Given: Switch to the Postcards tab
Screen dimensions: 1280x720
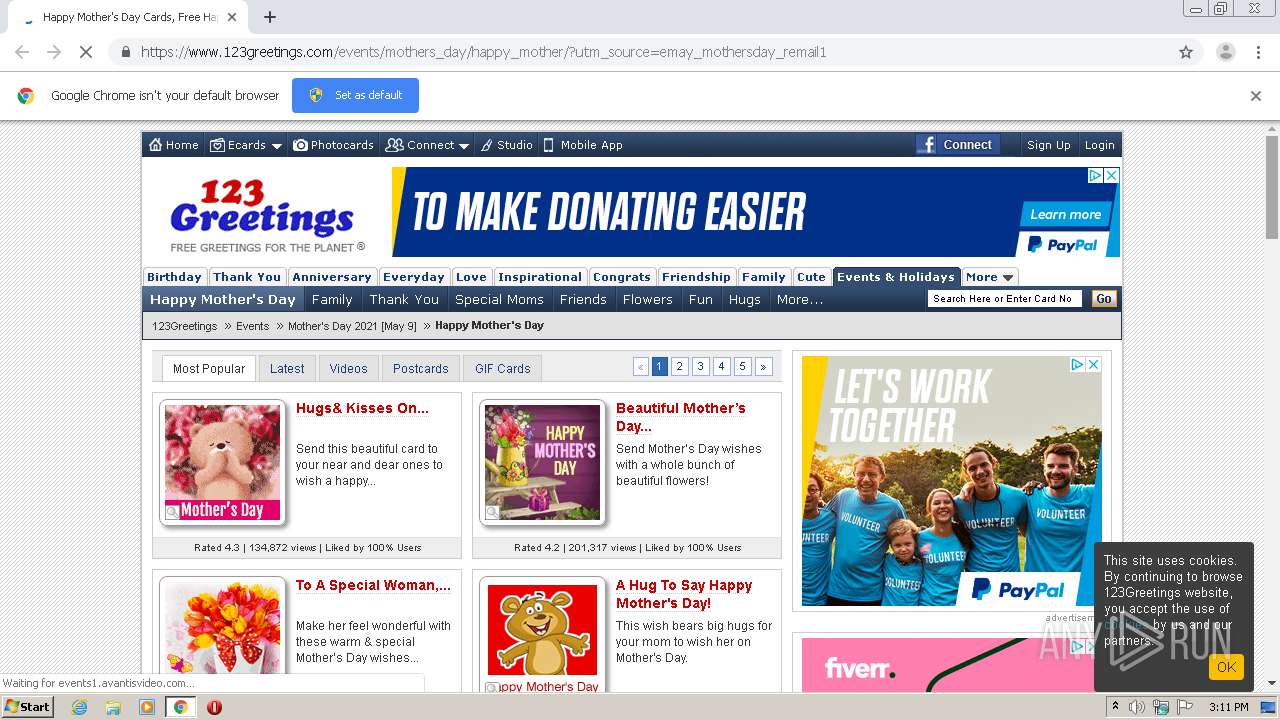Looking at the screenshot, I should pos(421,368).
